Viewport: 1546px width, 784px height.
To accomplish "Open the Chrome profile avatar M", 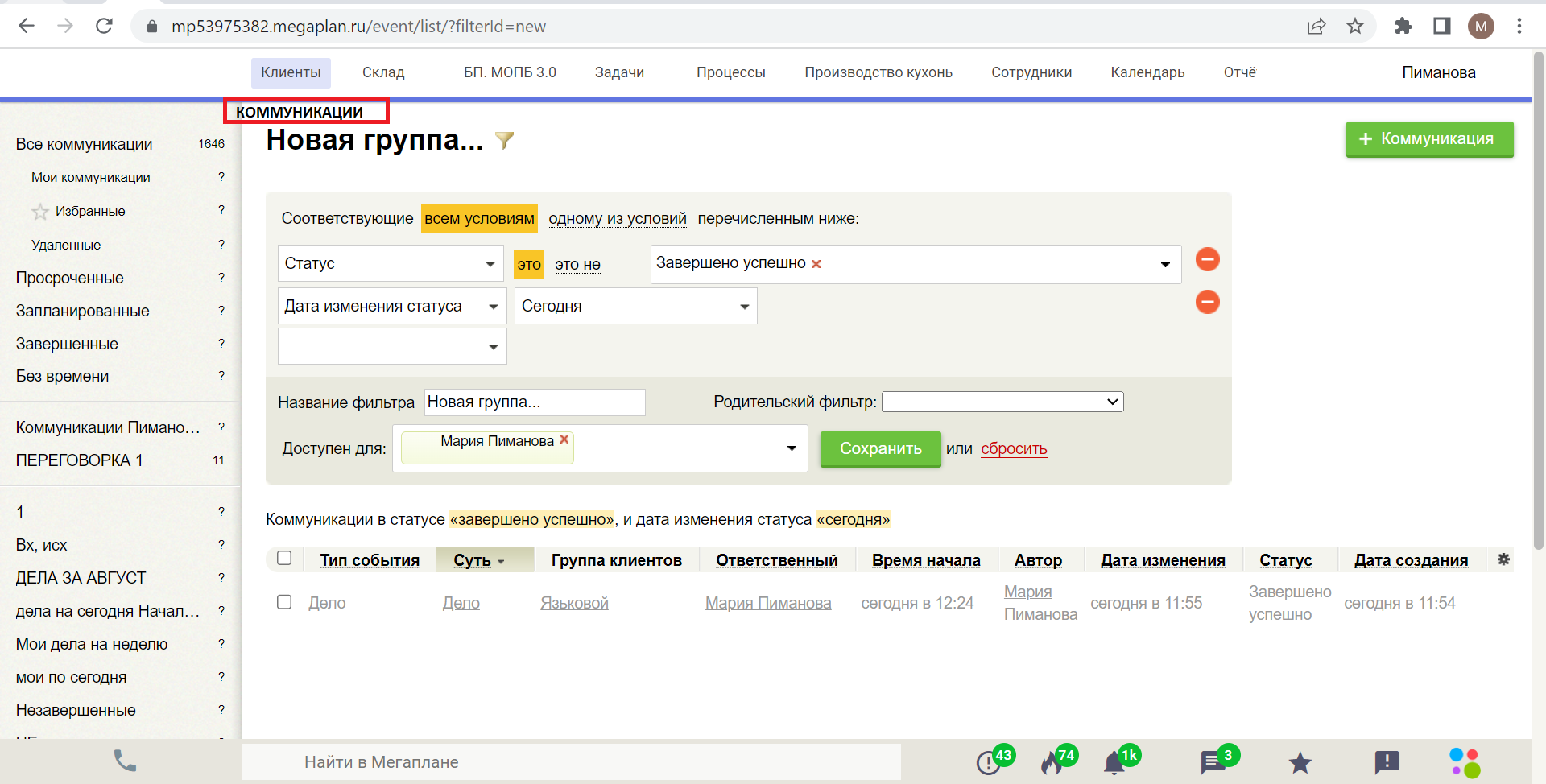I will (1481, 26).
